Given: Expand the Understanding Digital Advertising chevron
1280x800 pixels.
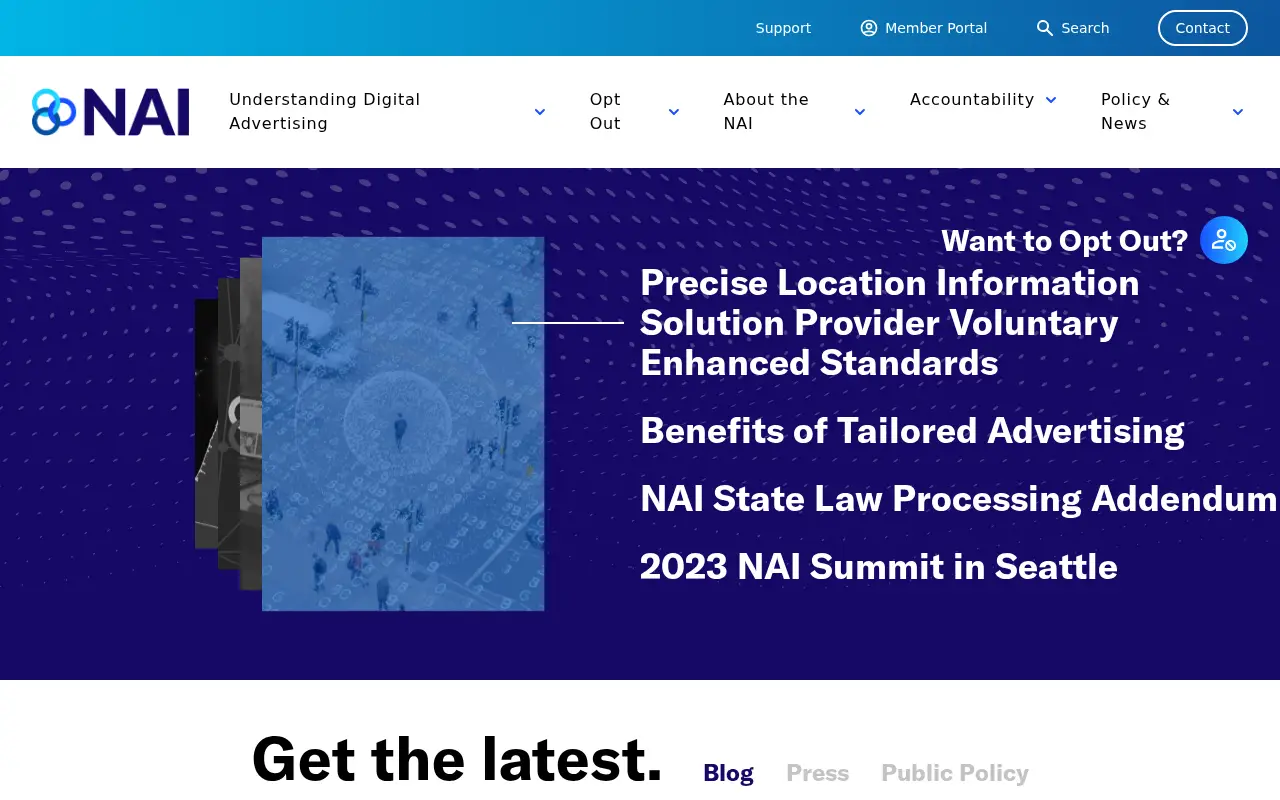Looking at the screenshot, I should click(540, 112).
